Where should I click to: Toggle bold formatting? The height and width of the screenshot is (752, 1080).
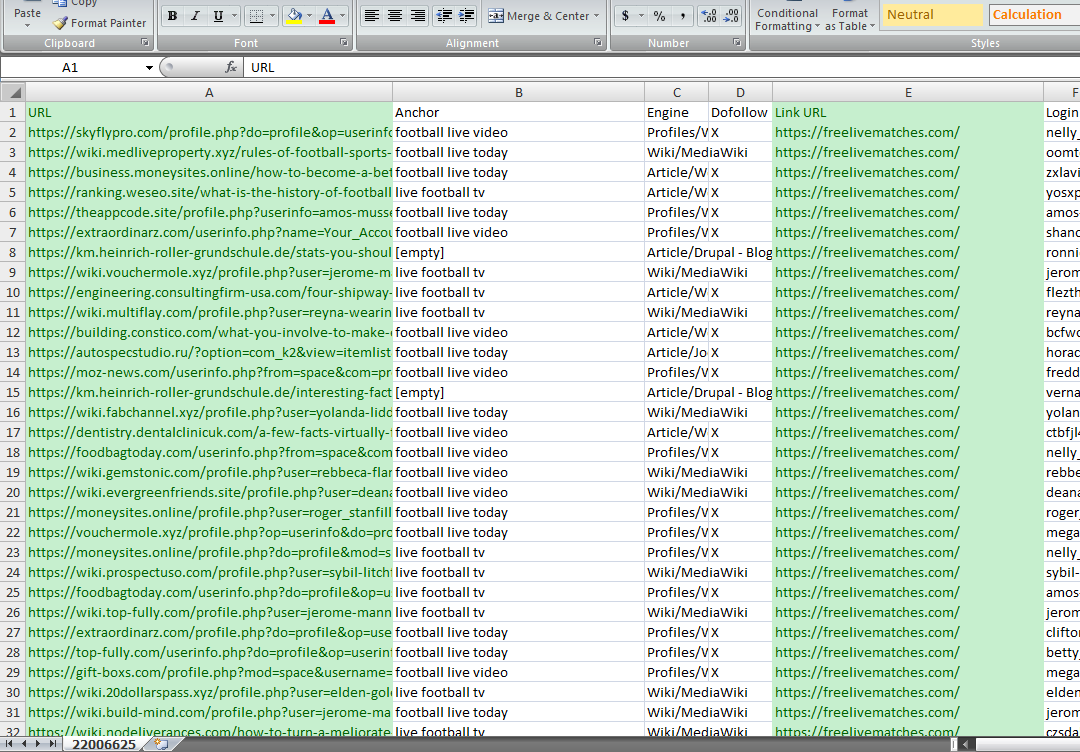click(171, 16)
